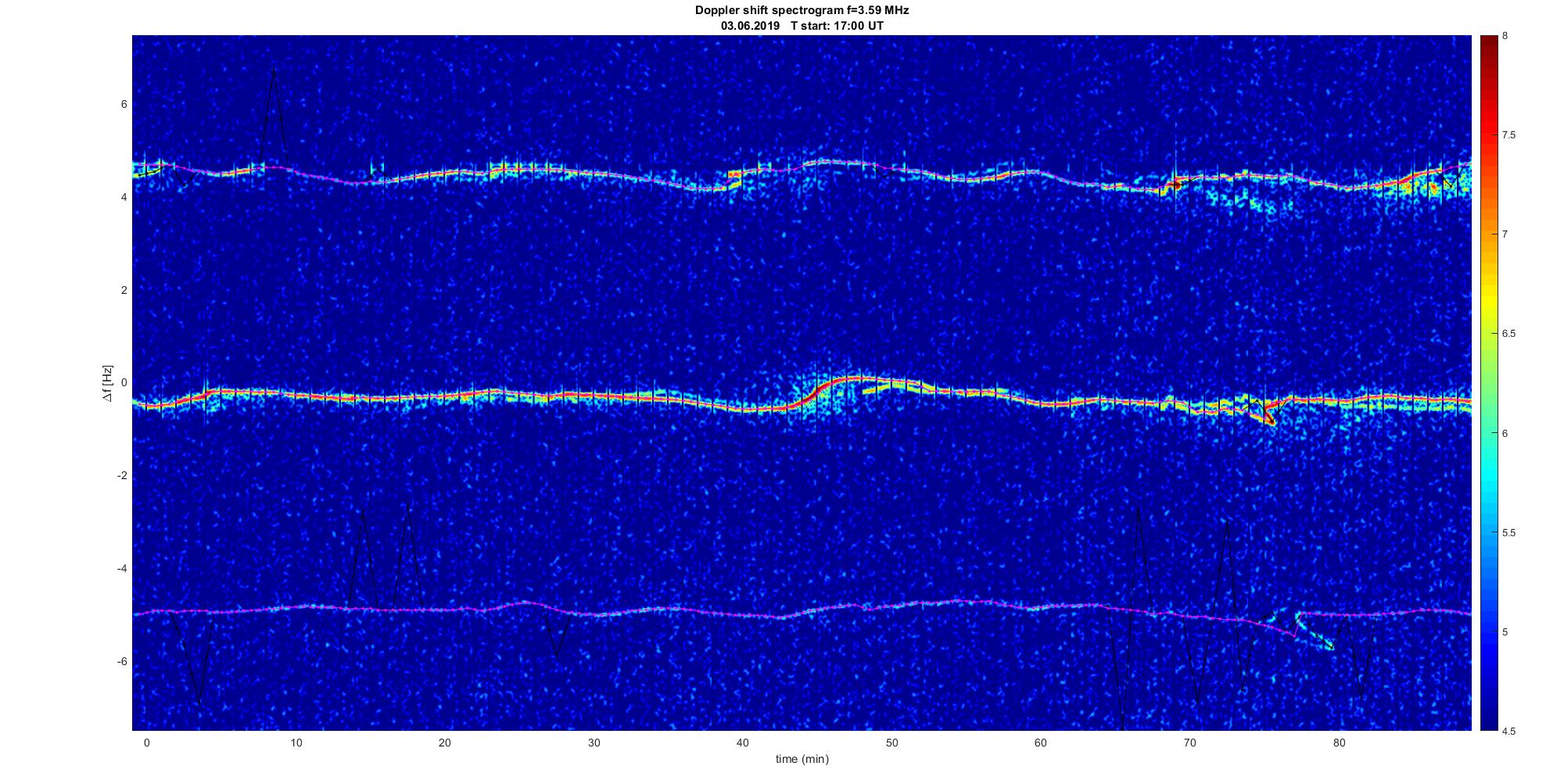Click colorbar tick label '6.5'

(1508, 334)
